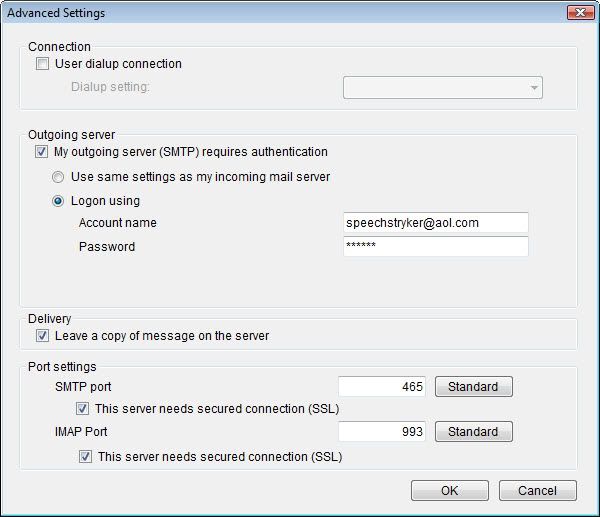Discard changes with the Cancel button
Viewport: 600px width, 517px height.
pos(538,491)
